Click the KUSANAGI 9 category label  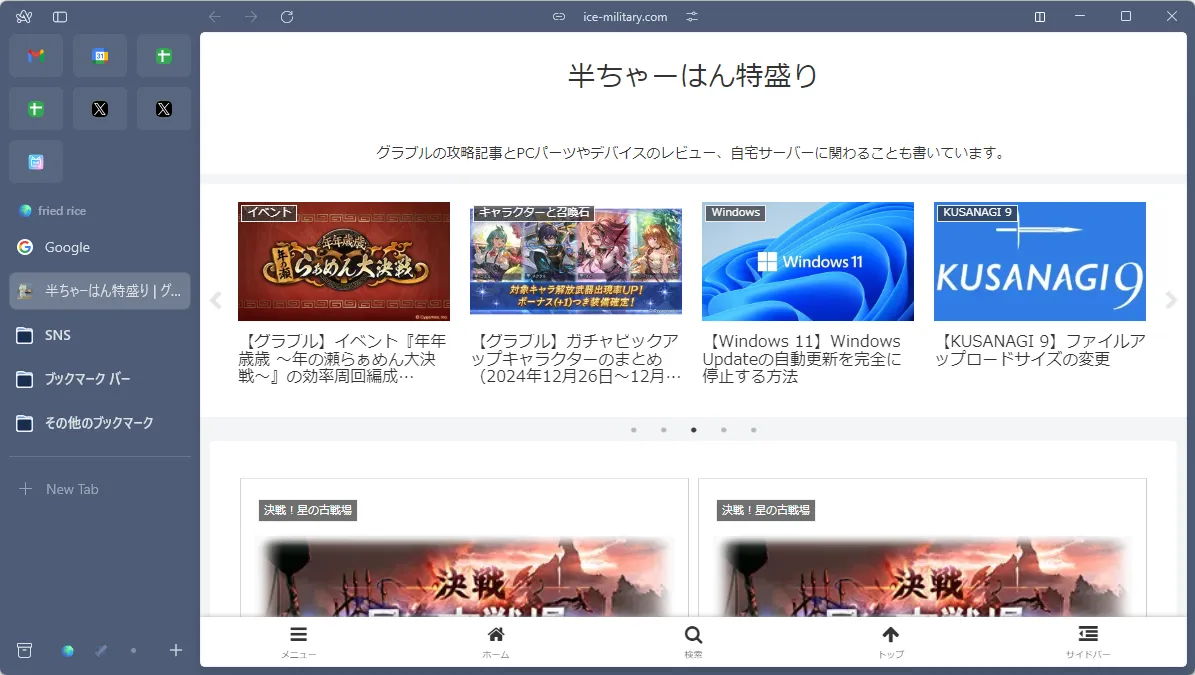[977, 213]
